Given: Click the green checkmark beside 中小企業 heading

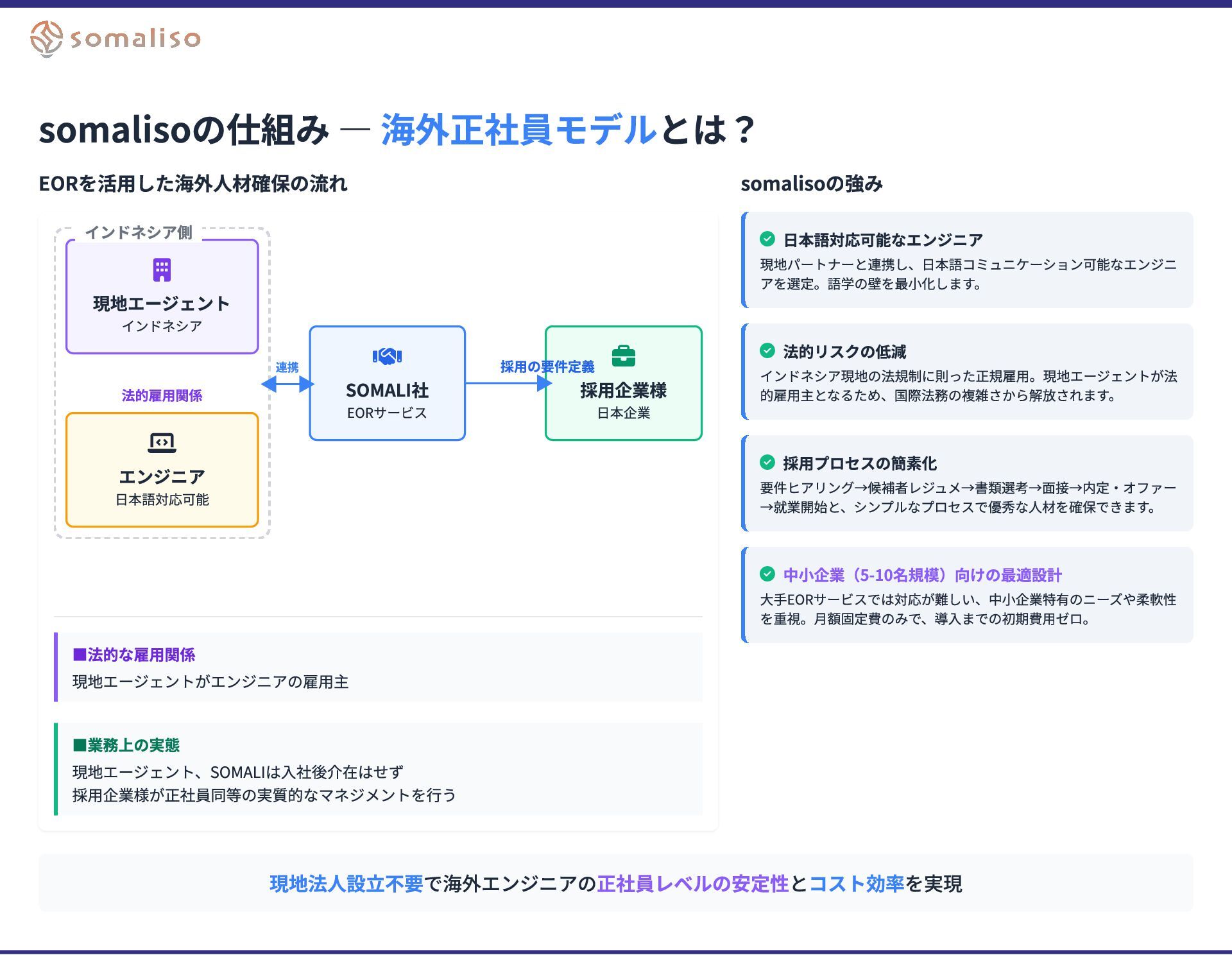Looking at the screenshot, I should click(767, 574).
